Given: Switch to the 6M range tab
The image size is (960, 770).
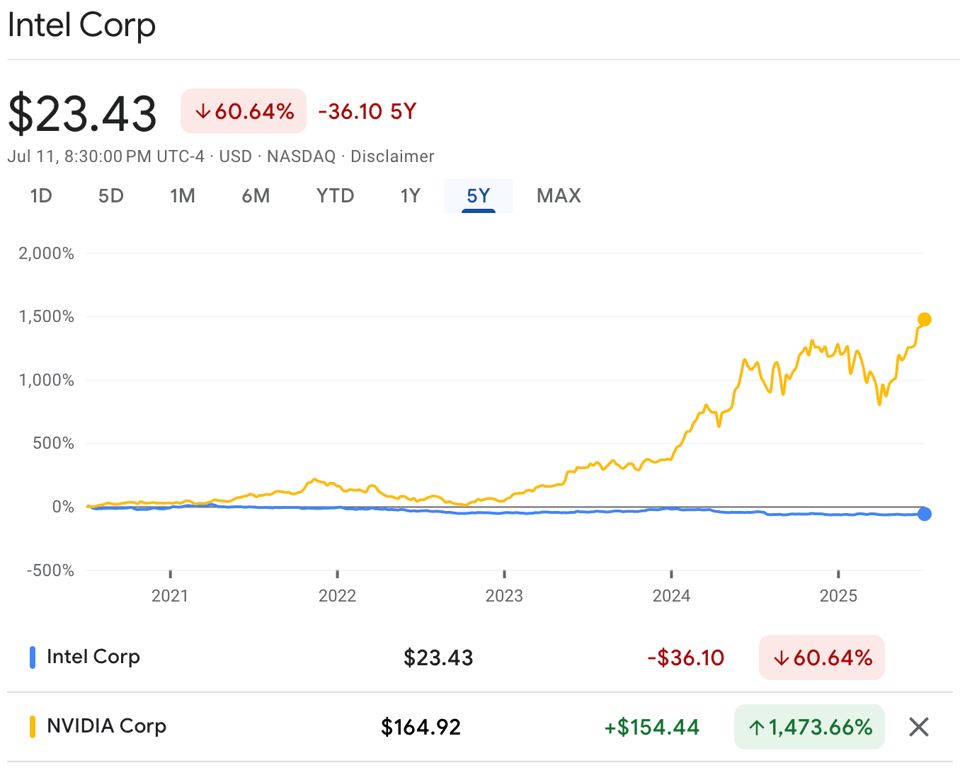Looking at the screenshot, I should point(255,196).
